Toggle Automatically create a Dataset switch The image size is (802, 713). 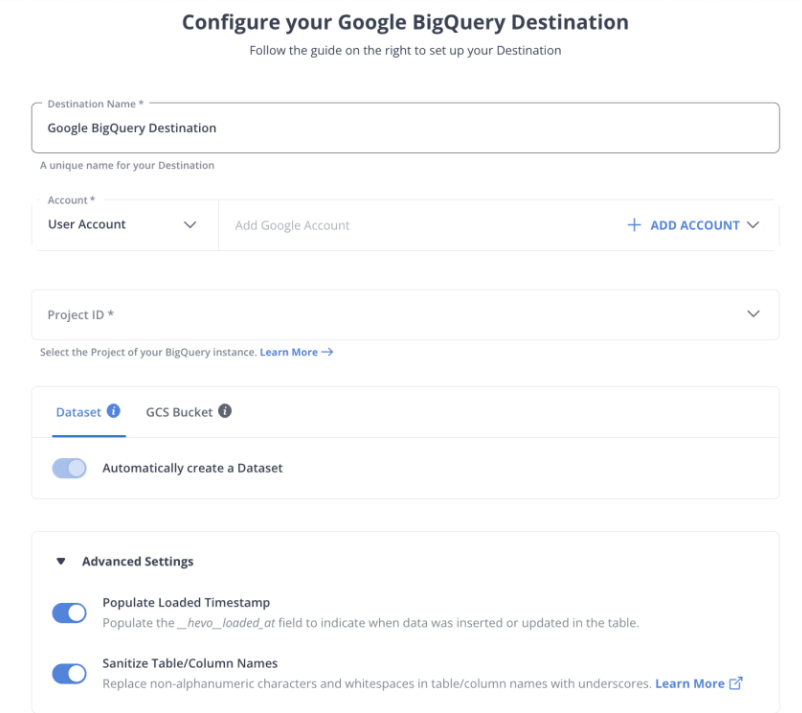(x=70, y=468)
